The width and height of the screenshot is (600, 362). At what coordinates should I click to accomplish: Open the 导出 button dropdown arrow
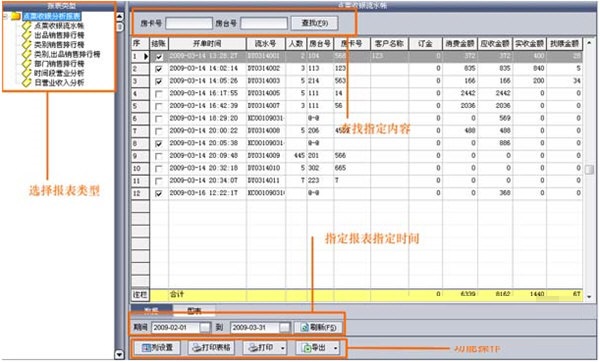tap(336, 348)
